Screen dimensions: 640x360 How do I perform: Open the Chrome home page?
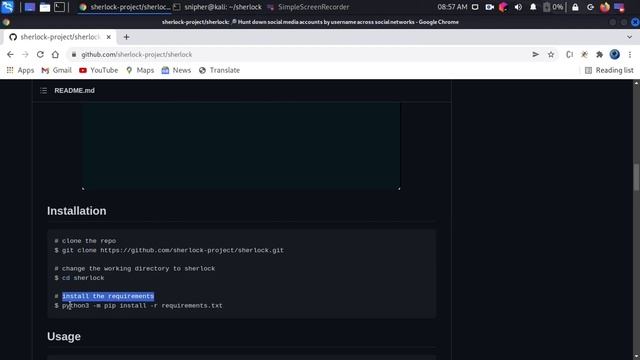(55, 54)
